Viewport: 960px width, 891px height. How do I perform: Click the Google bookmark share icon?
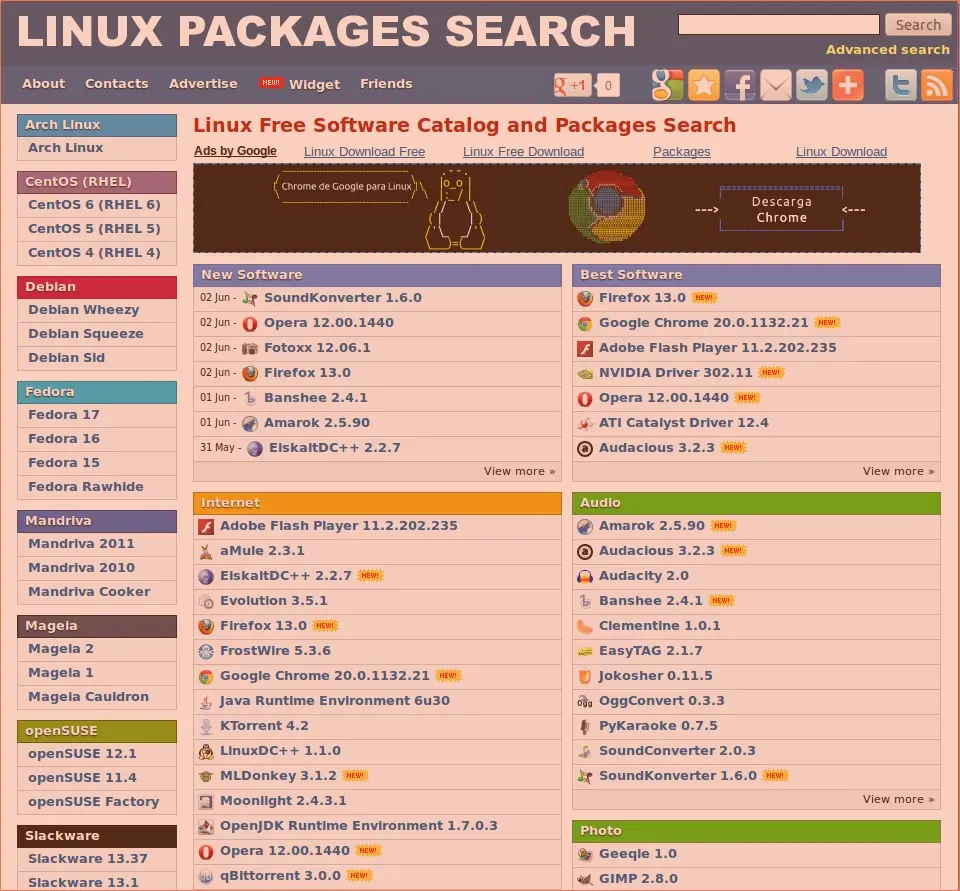click(667, 85)
